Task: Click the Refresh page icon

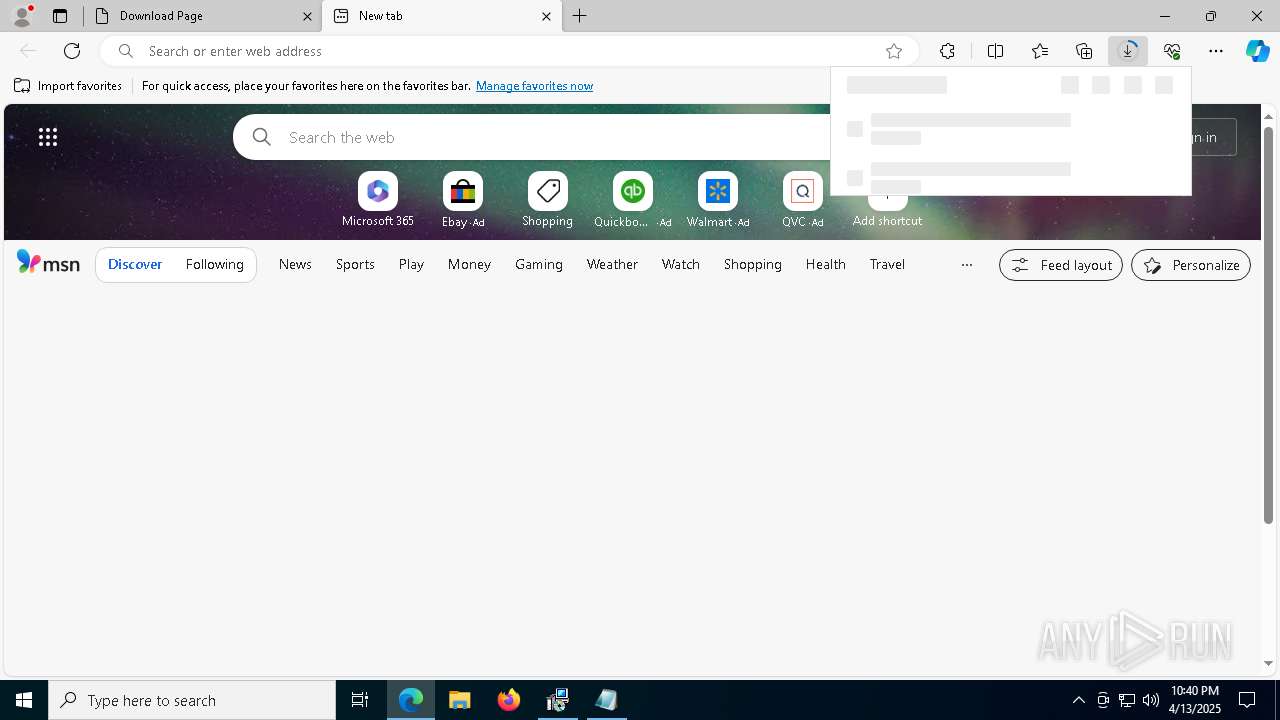Action: (x=72, y=51)
